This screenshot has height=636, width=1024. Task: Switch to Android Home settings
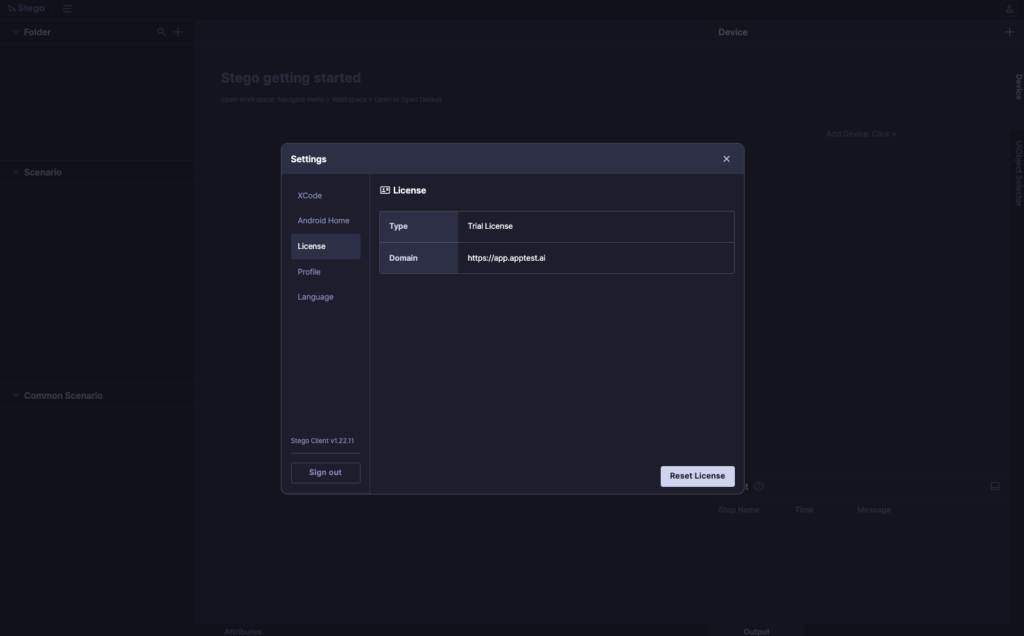[325, 221]
